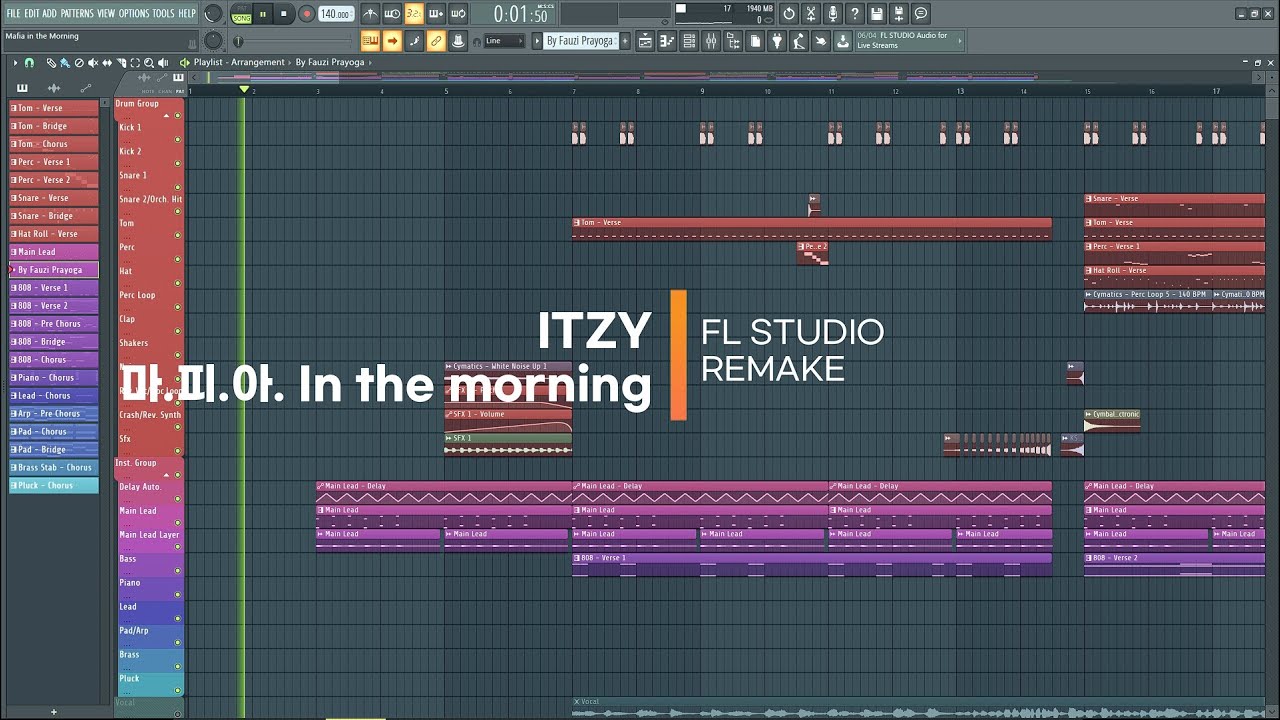Toggle wait for input to start playing

392,14
